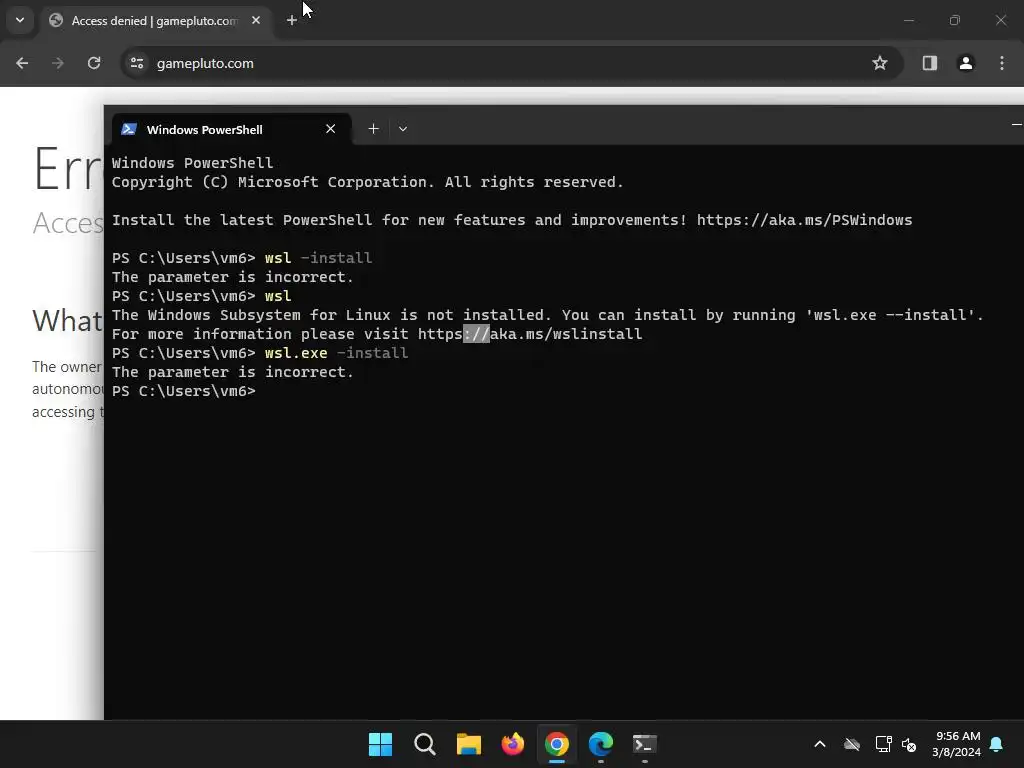Open notifications bell icon
Viewport: 1024px width, 768px height.
(x=997, y=744)
